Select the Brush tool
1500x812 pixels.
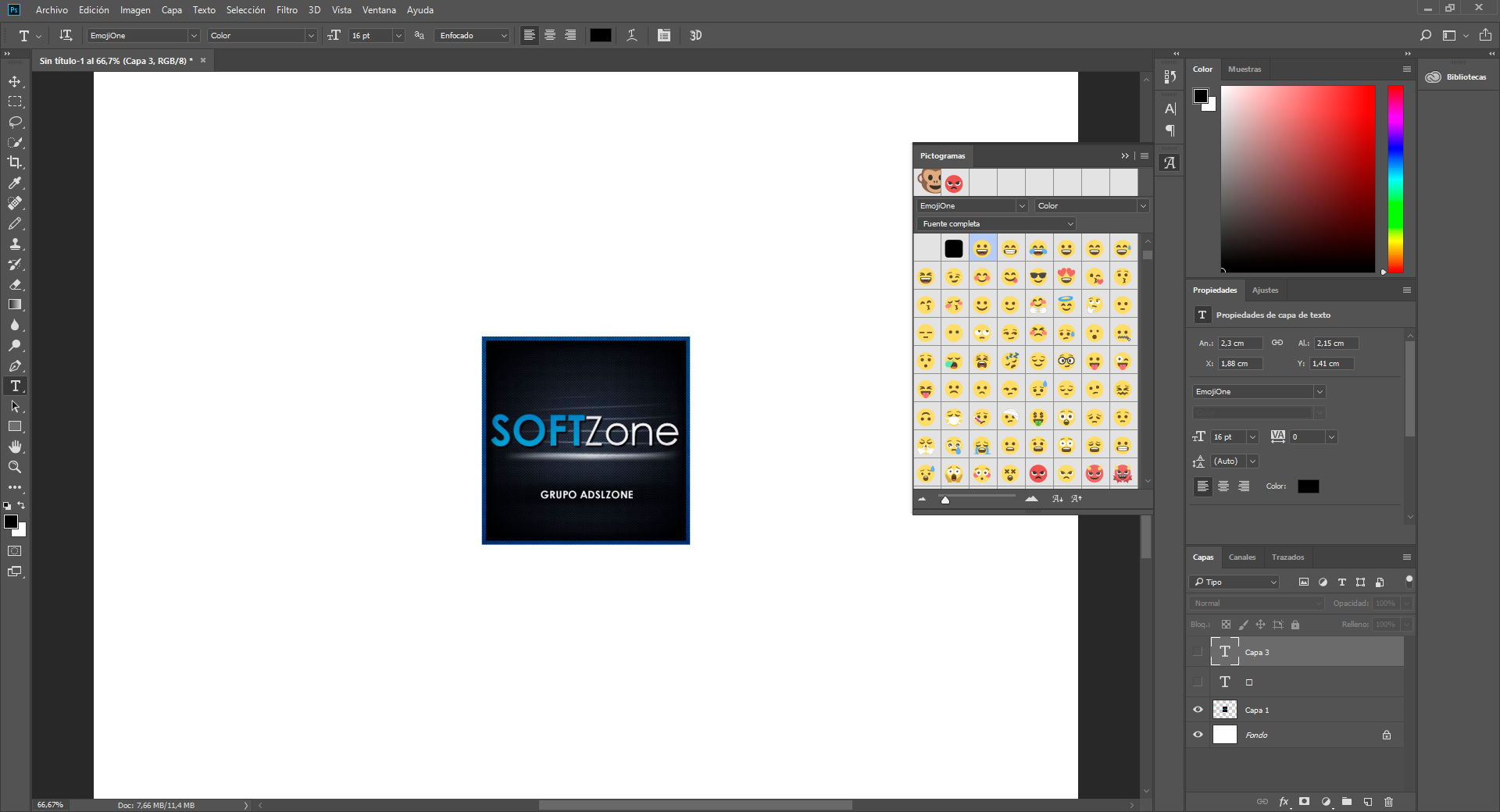15,223
